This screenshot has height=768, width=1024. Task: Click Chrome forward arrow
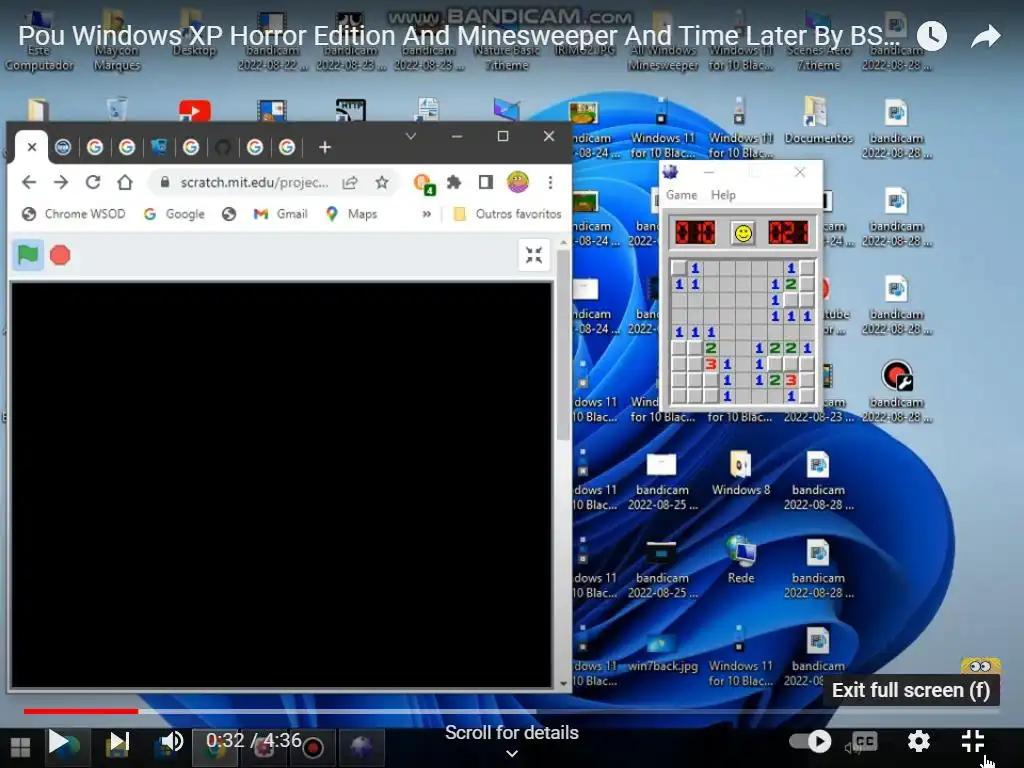(61, 182)
